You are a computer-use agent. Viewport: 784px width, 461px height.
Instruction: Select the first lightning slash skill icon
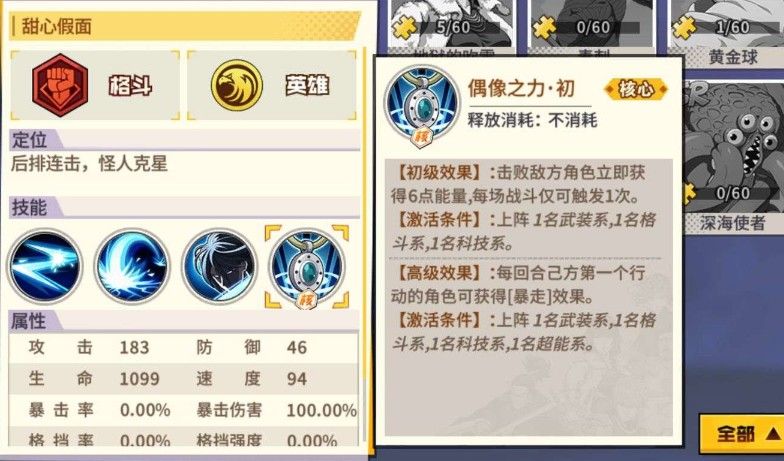coord(45,266)
